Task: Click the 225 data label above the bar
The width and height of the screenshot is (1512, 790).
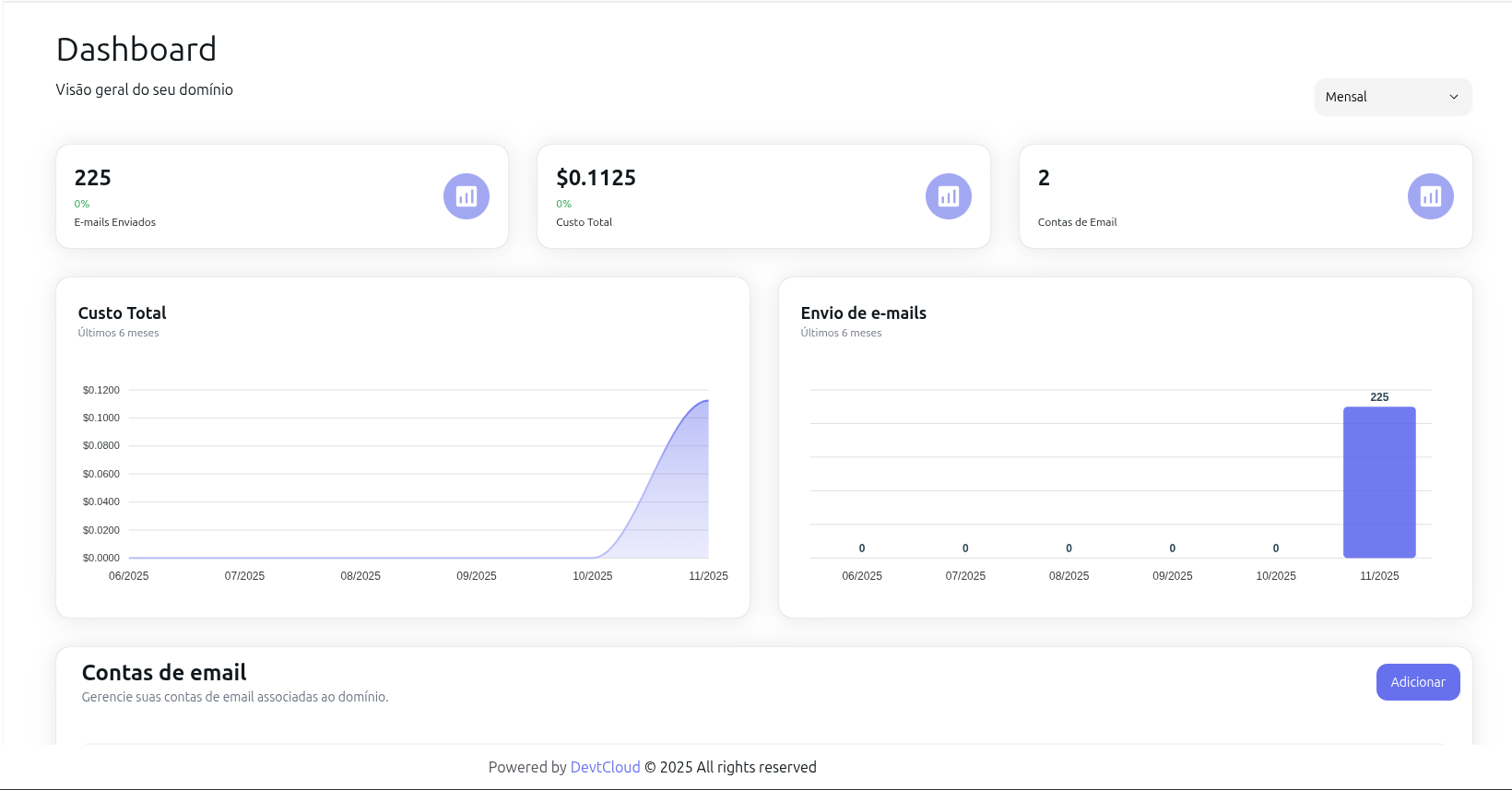Action: [x=1379, y=397]
